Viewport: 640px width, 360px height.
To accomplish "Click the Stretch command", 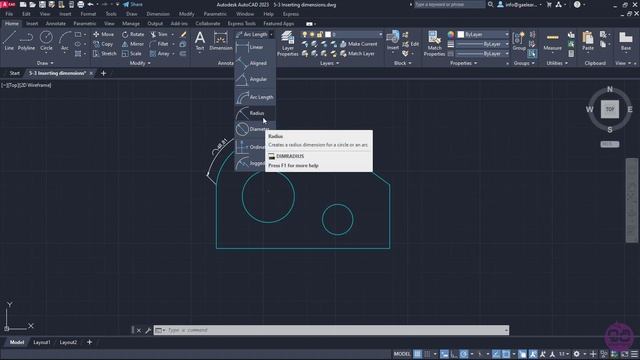I will point(104,53).
